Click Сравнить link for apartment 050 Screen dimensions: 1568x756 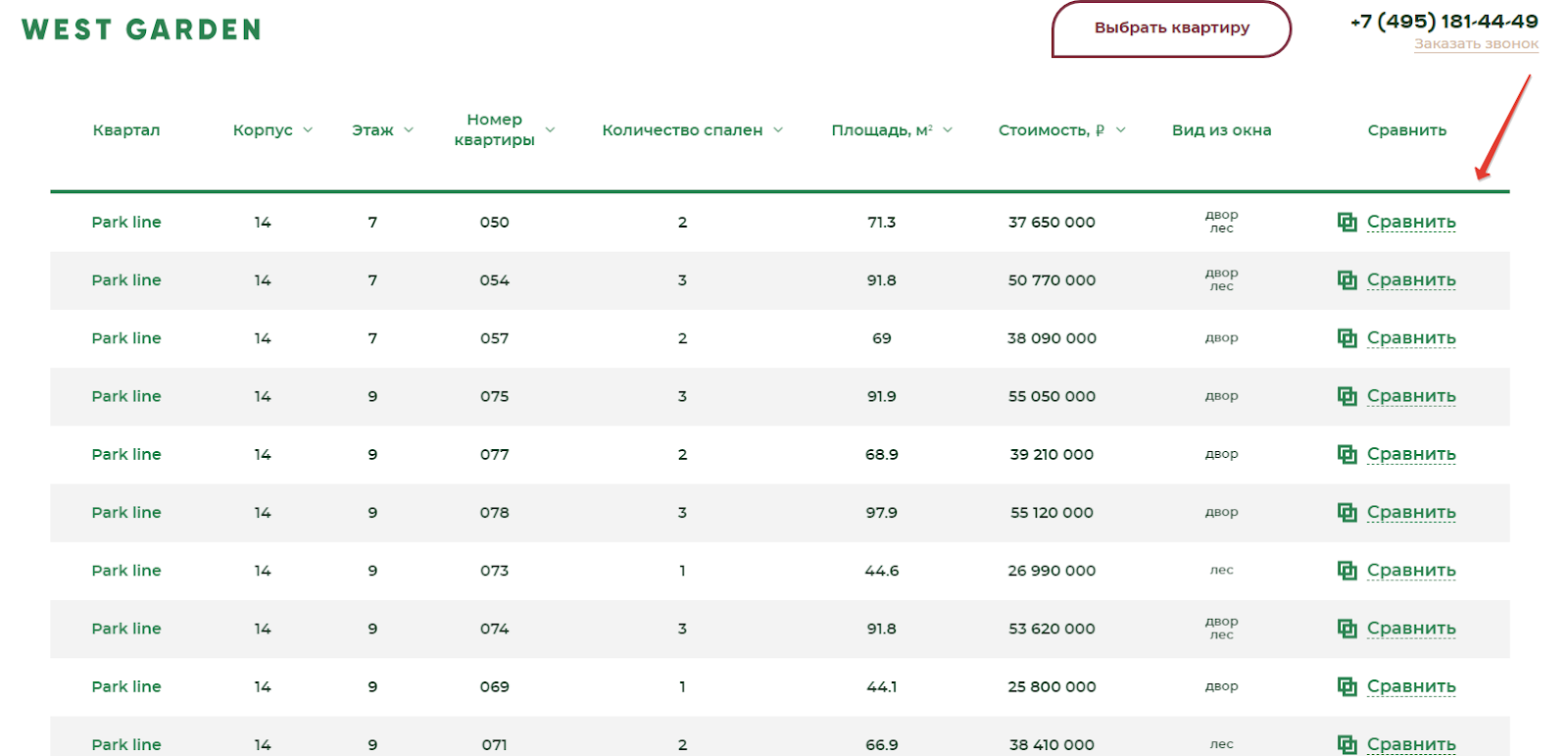tap(1411, 222)
